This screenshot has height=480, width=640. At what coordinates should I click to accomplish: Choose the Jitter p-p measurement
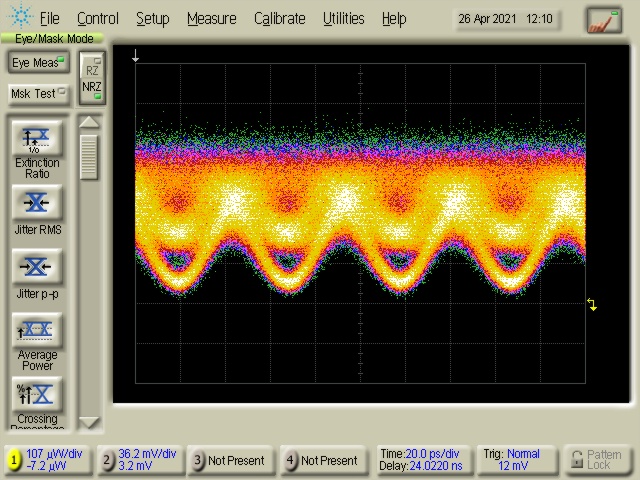(37, 267)
